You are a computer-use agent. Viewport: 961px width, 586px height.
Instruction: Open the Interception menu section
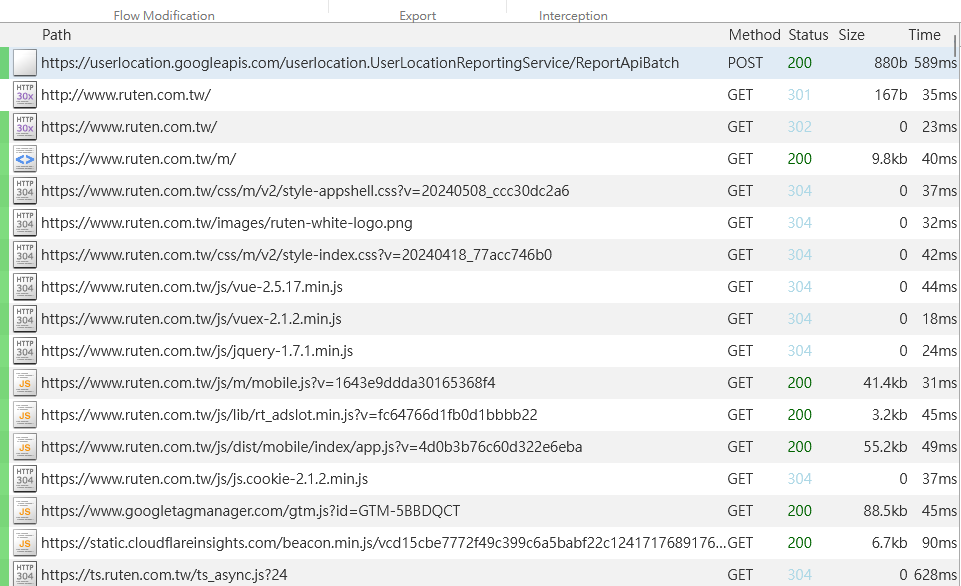pyautogui.click(x=573, y=15)
